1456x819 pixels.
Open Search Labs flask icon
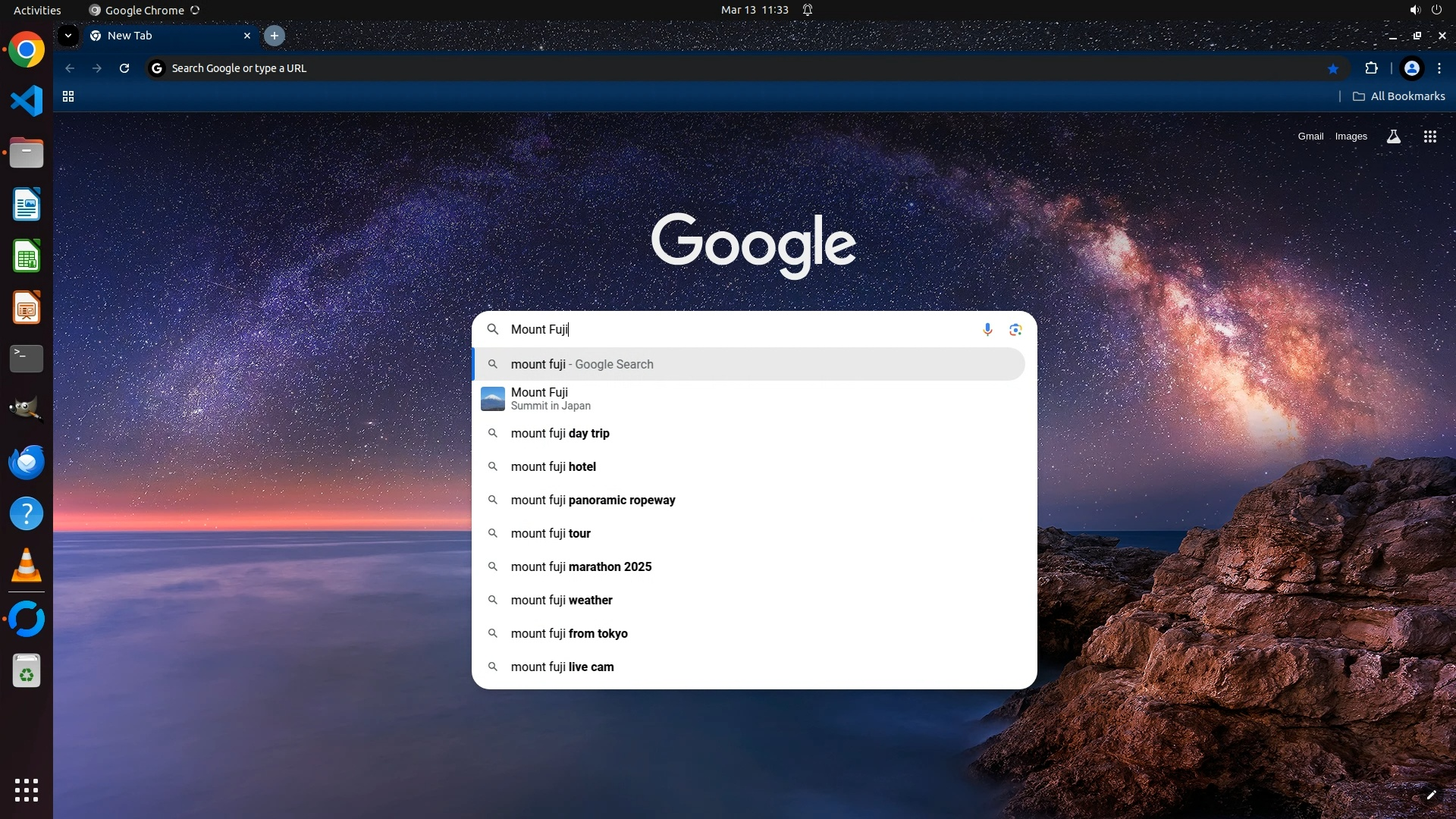[1393, 136]
